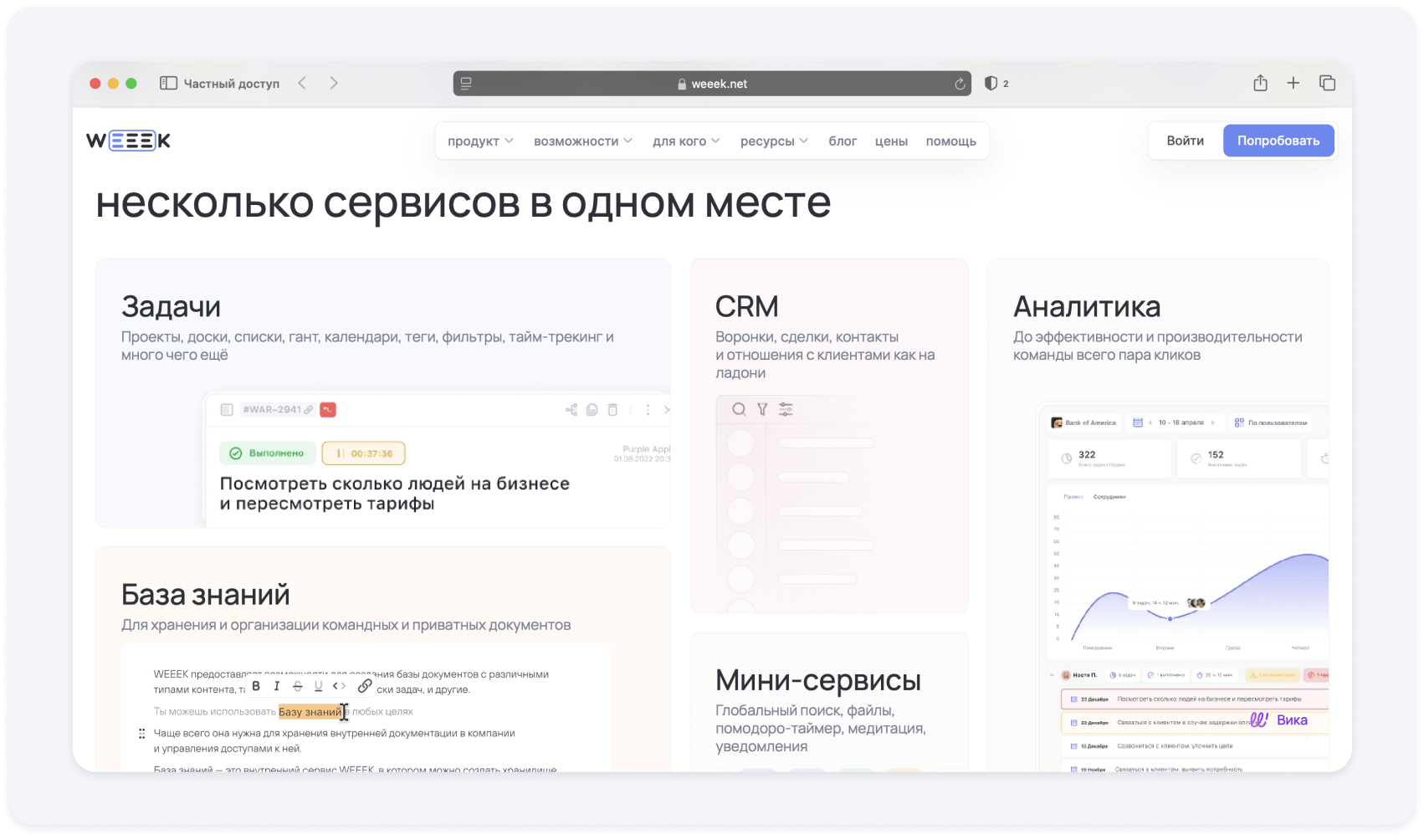Viewport: 1424px width, 840px height.
Task: Click the Войти button
Action: pos(1185,141)
